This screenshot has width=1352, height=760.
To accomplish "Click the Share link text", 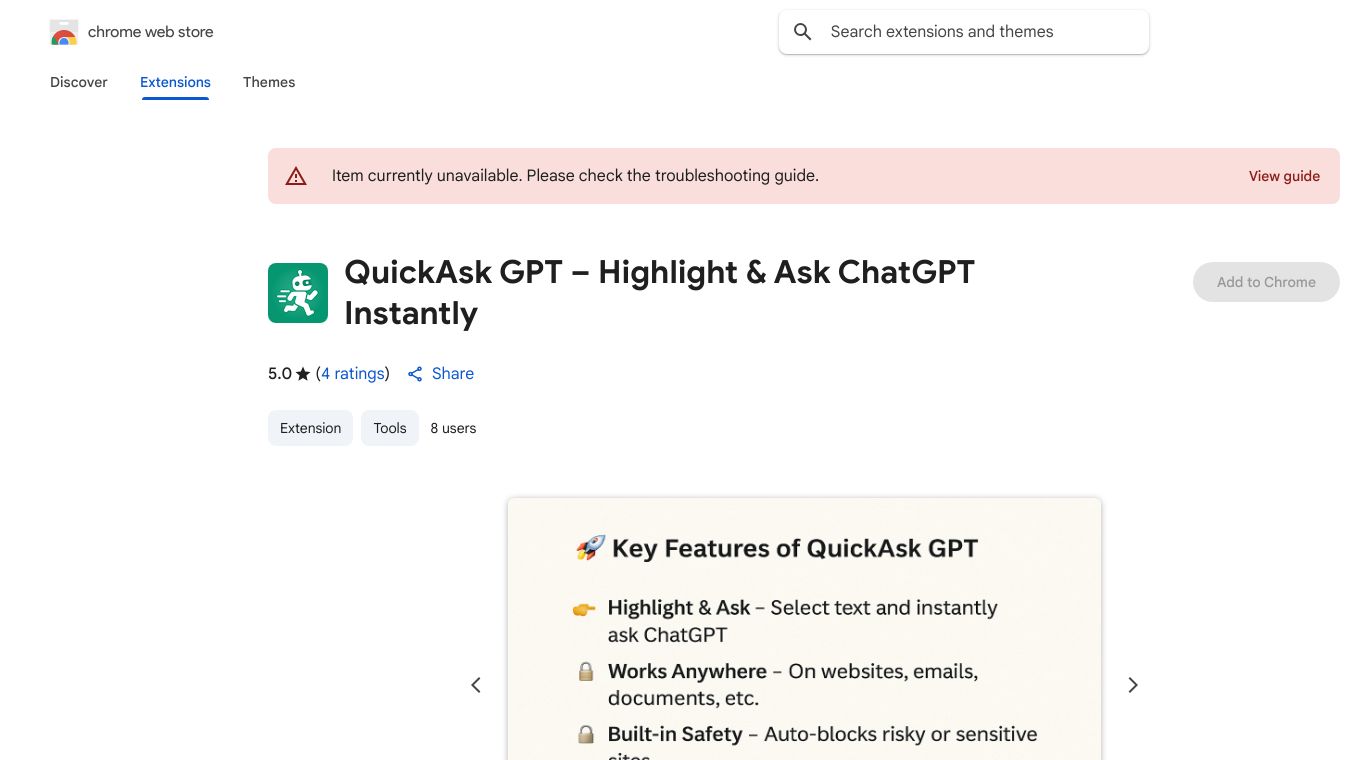I will coord(453,374).
